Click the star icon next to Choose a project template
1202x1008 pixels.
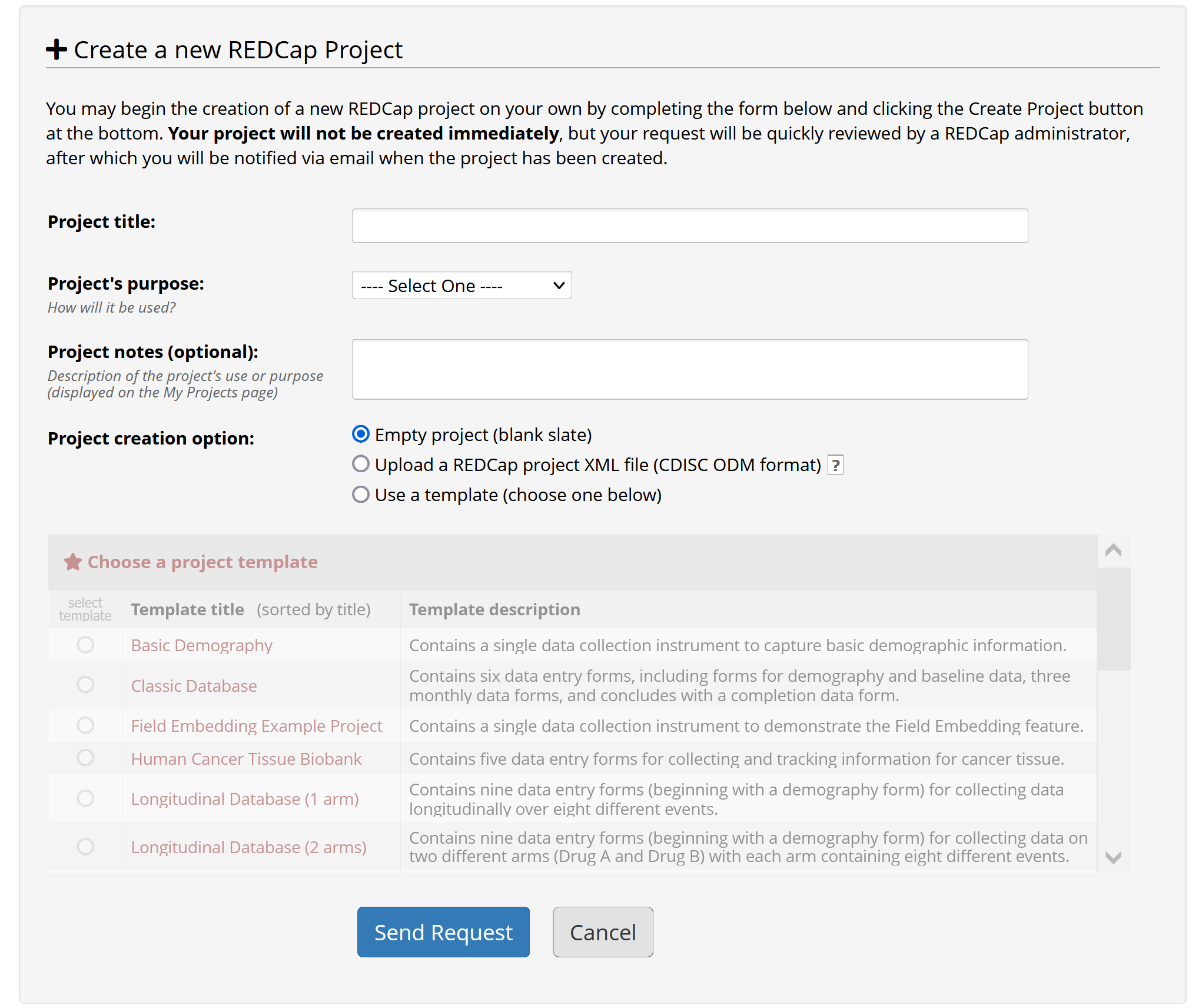(x=73, y=562)
